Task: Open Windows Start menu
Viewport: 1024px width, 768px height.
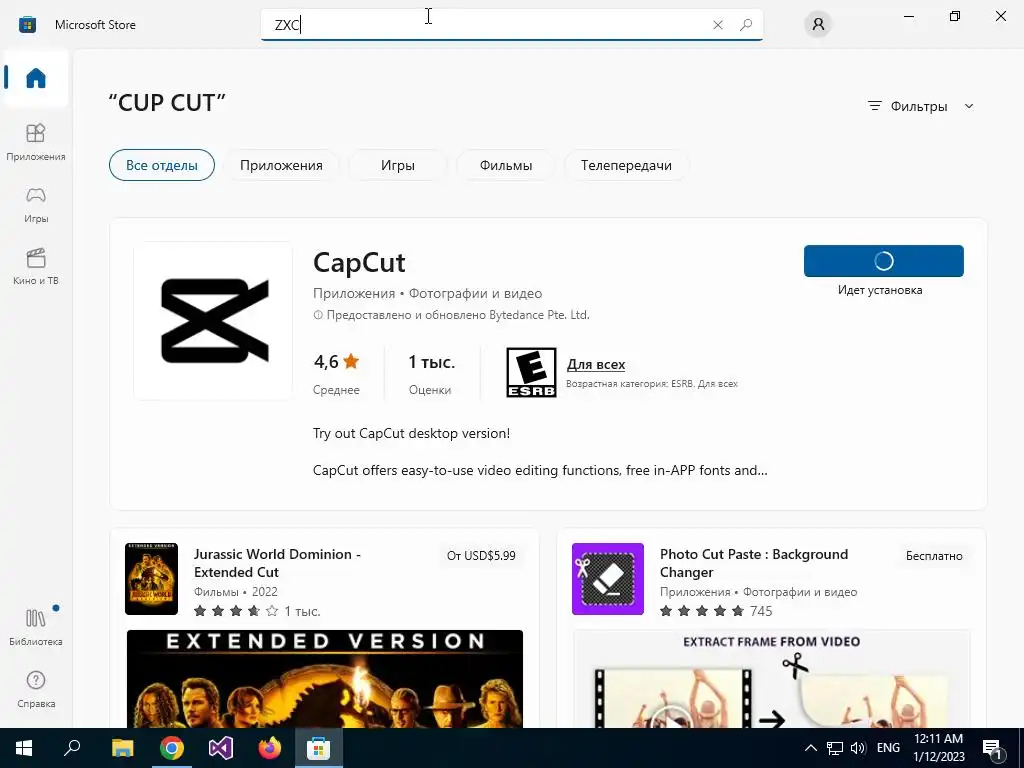Action: coord(24,748)
